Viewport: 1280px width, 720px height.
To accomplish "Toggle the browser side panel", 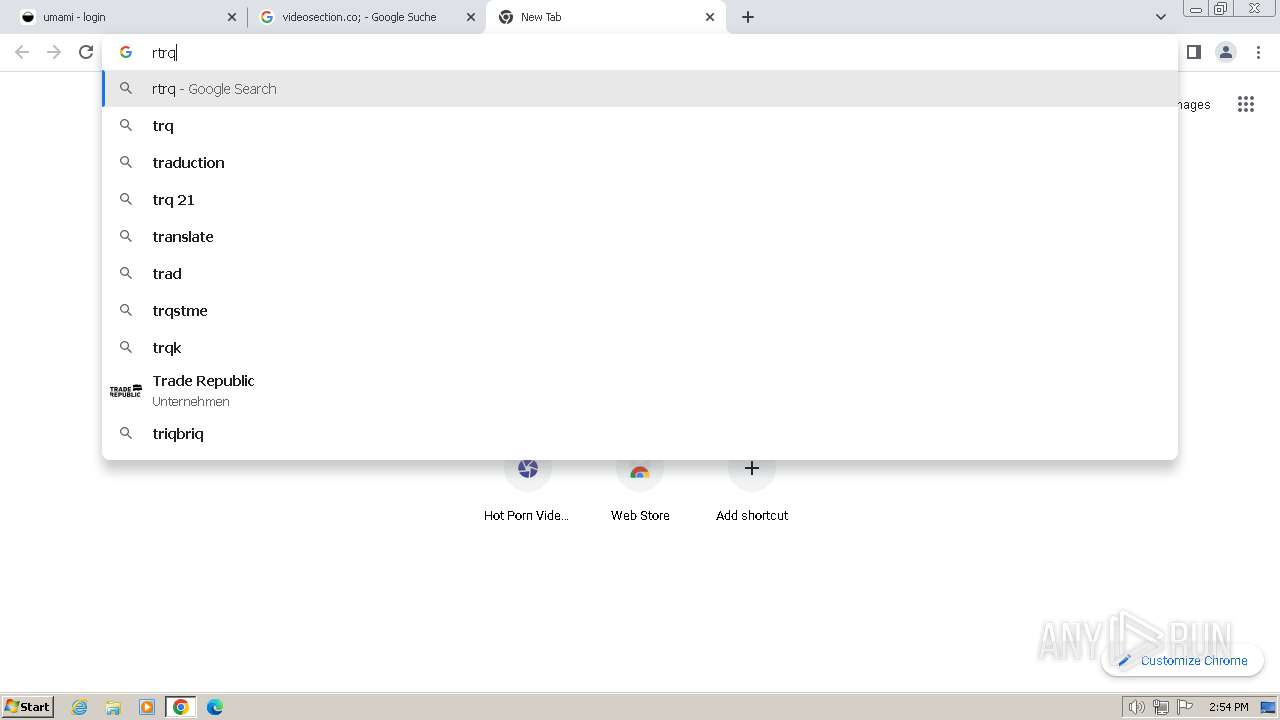I will click(1194, 52).
